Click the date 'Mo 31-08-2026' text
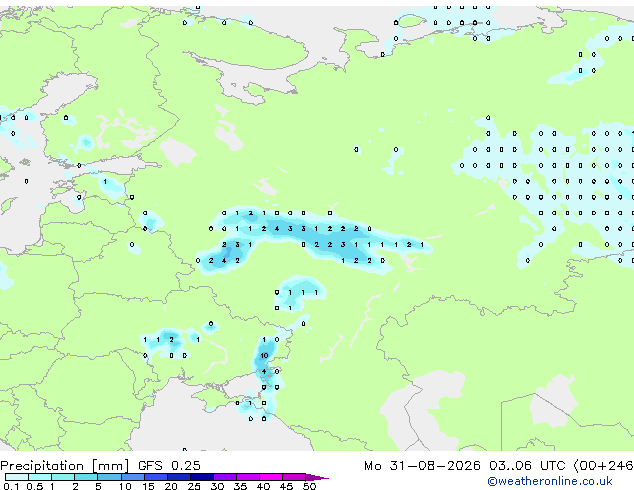This screenshot has width=634, height=490. pyautogui.click(x=422, y=466)
